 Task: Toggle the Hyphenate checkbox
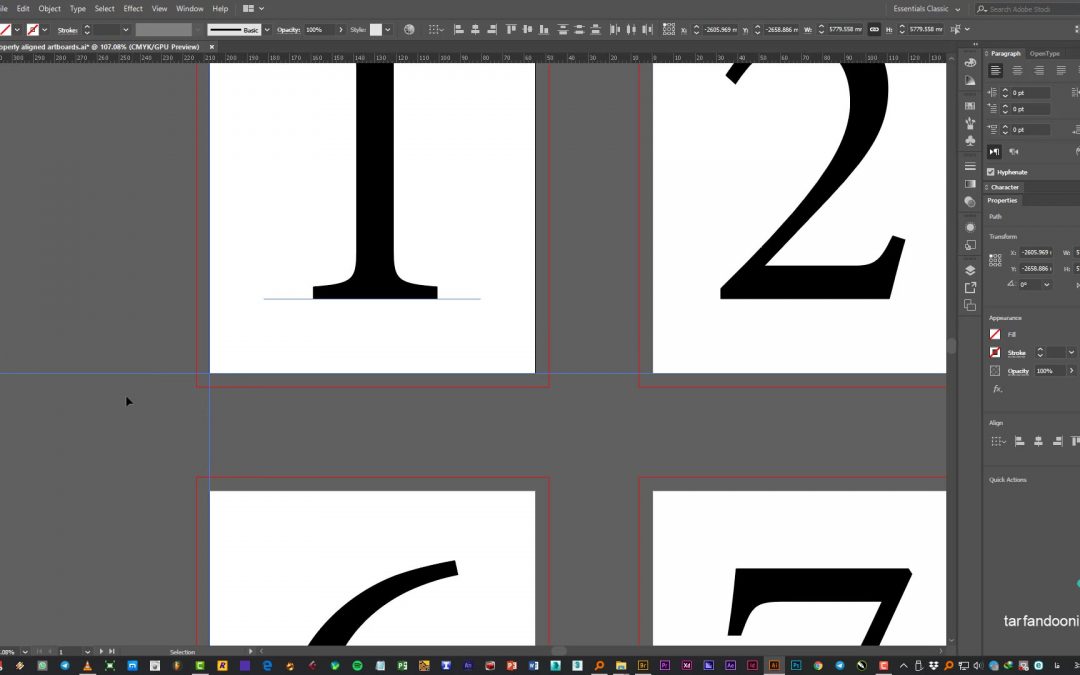coord(992,172)
